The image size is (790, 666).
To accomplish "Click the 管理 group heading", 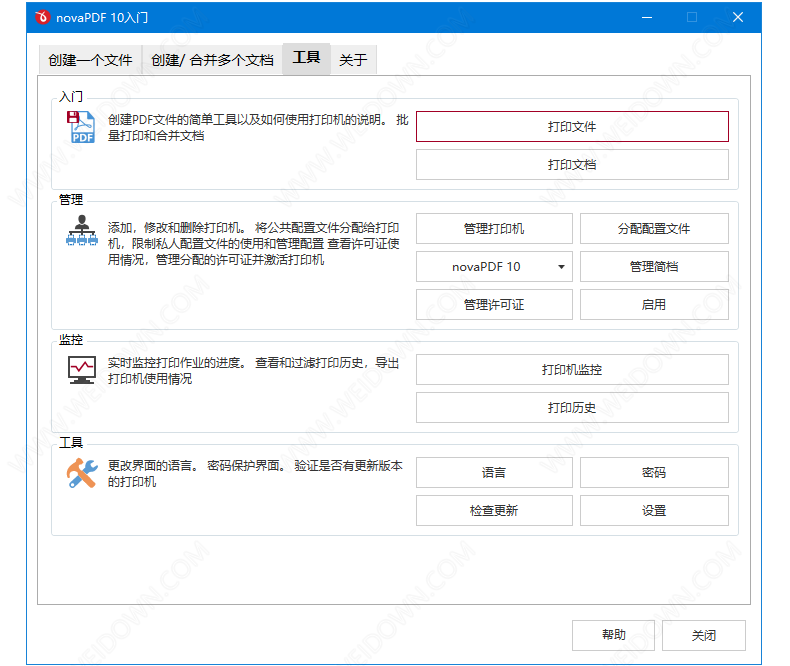I will click(x=71, y=199).
